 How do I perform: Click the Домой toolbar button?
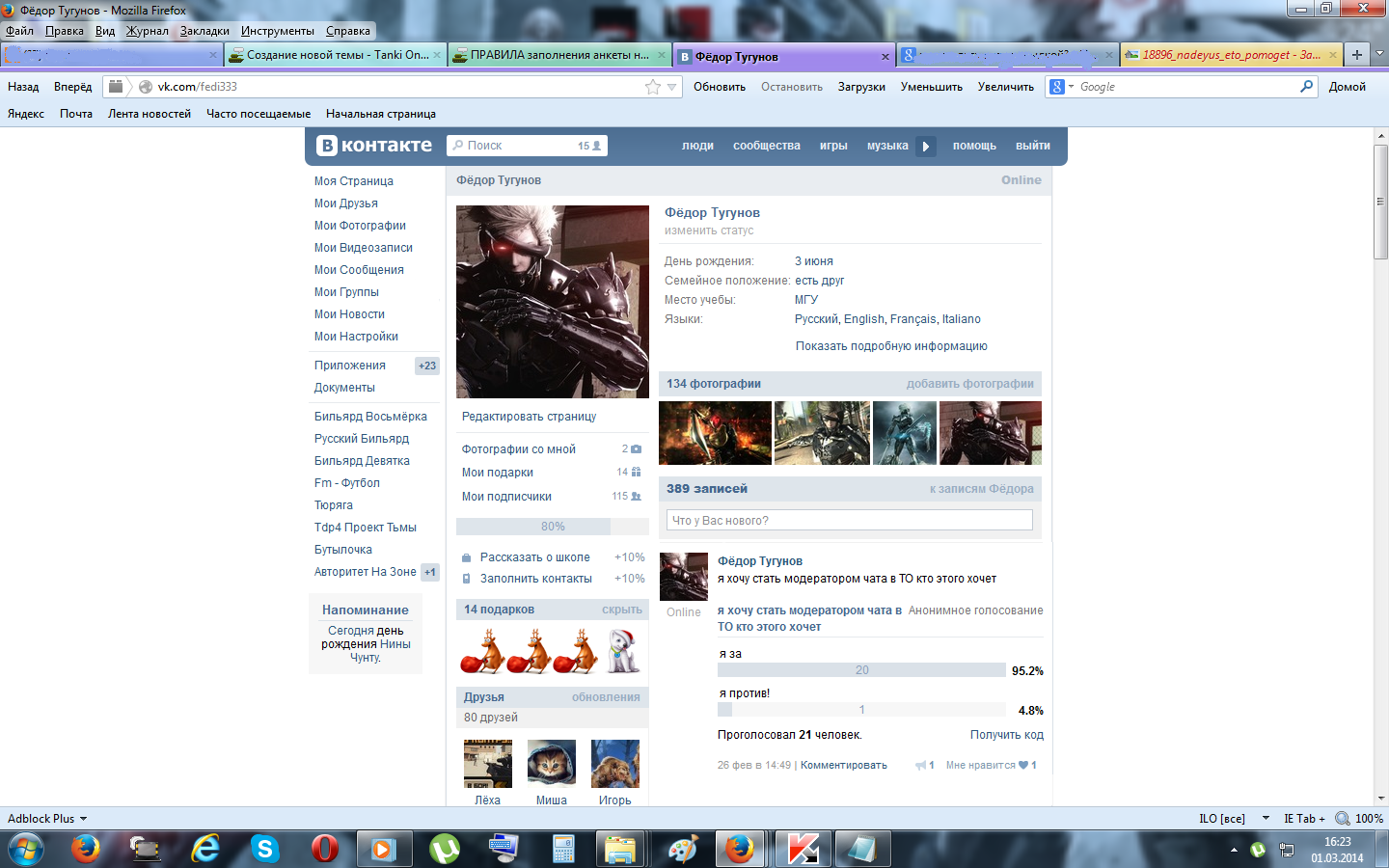point(1348,87)
